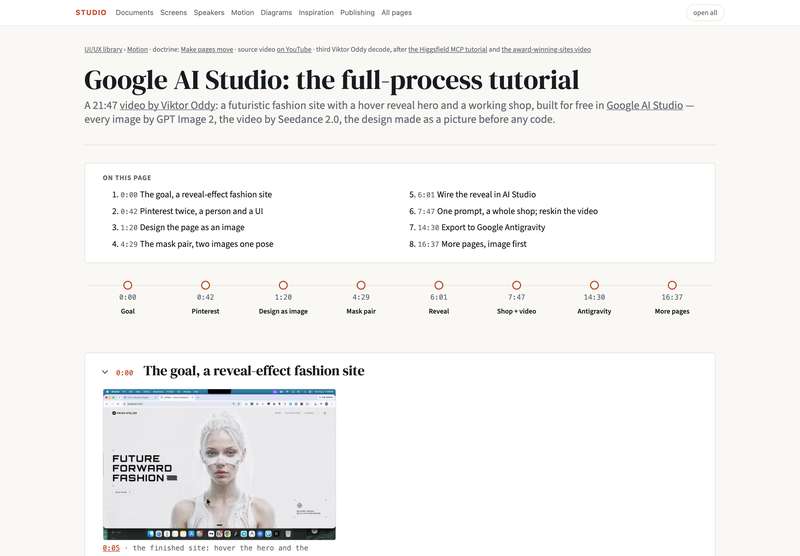The image size is (800, 556).
Task: Switch to the Motion nav item
Action: click(242, 13)
